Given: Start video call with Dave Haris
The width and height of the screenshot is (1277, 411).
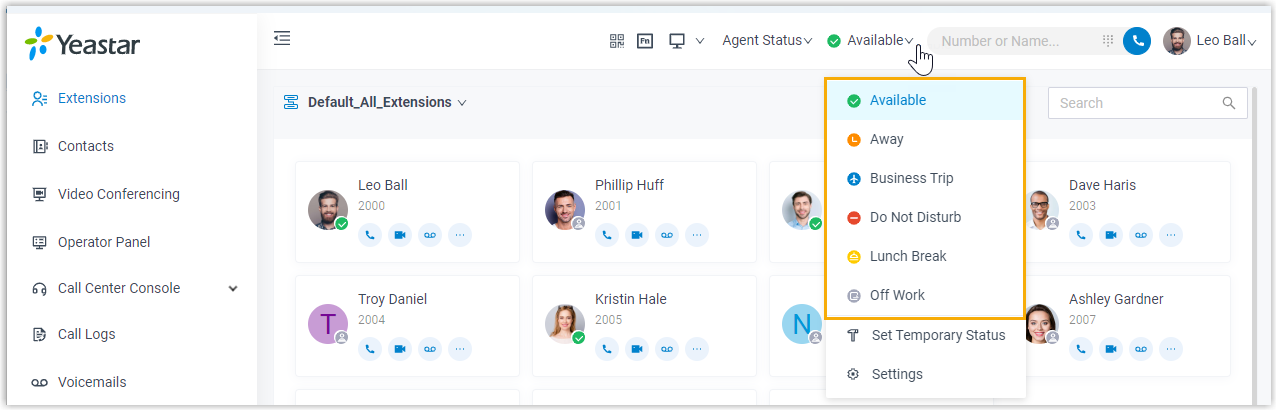Looking at the screenshot, I should pyautogui.click(x=1111, y=235).
